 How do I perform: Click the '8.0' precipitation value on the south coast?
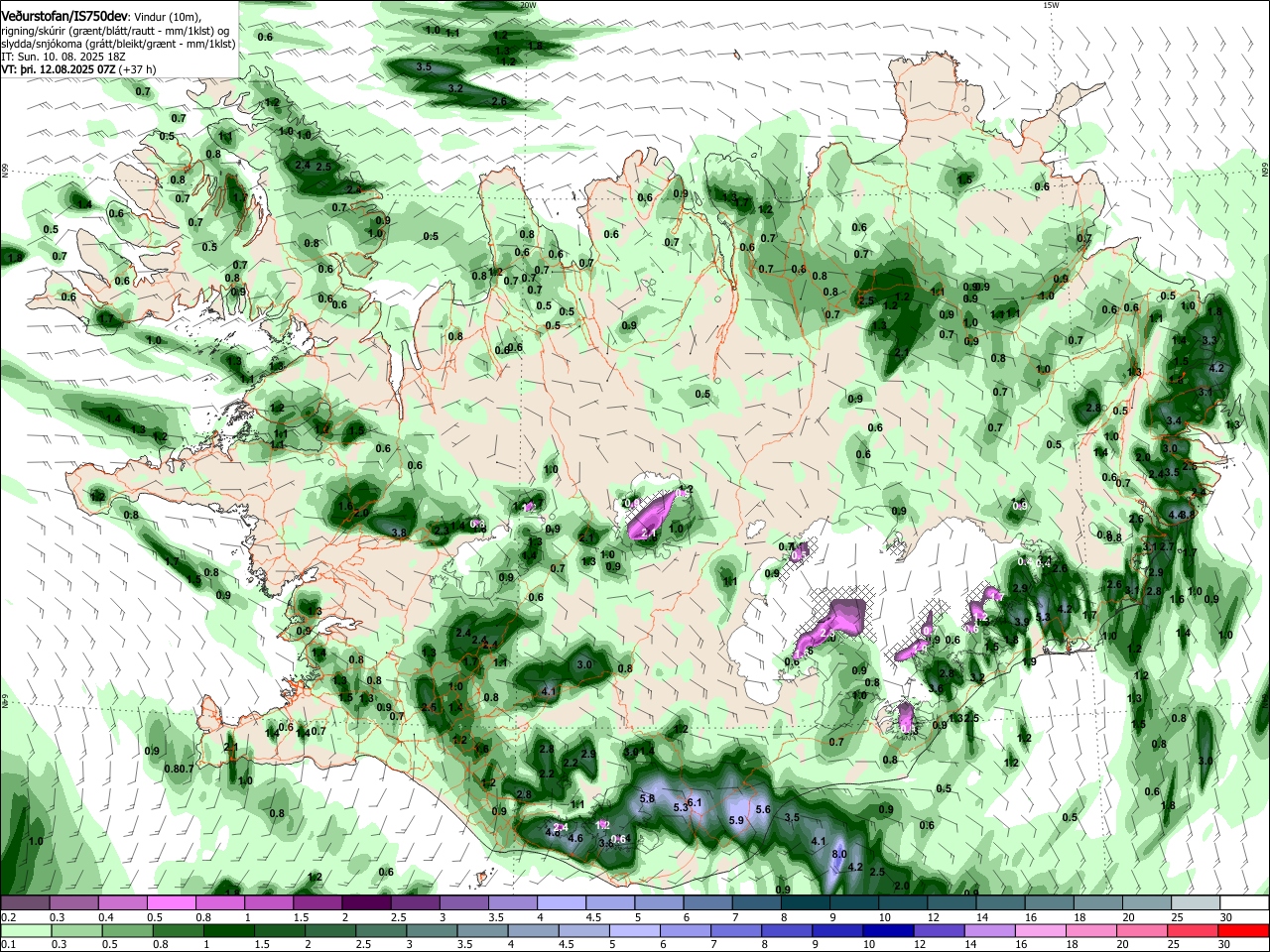[838, 854]
